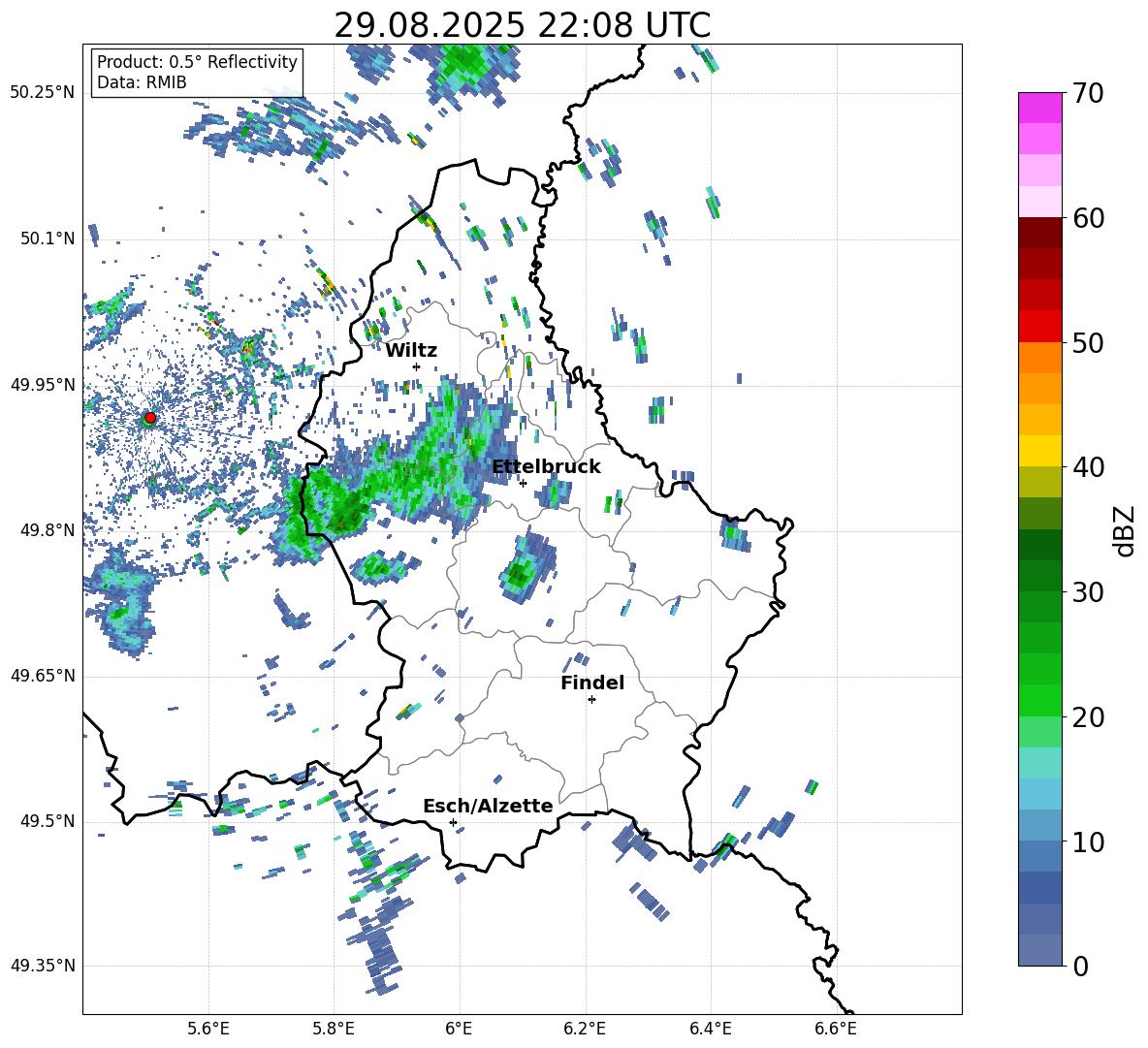
Task: Click the Wiltz city label
Action: point(411,351)
